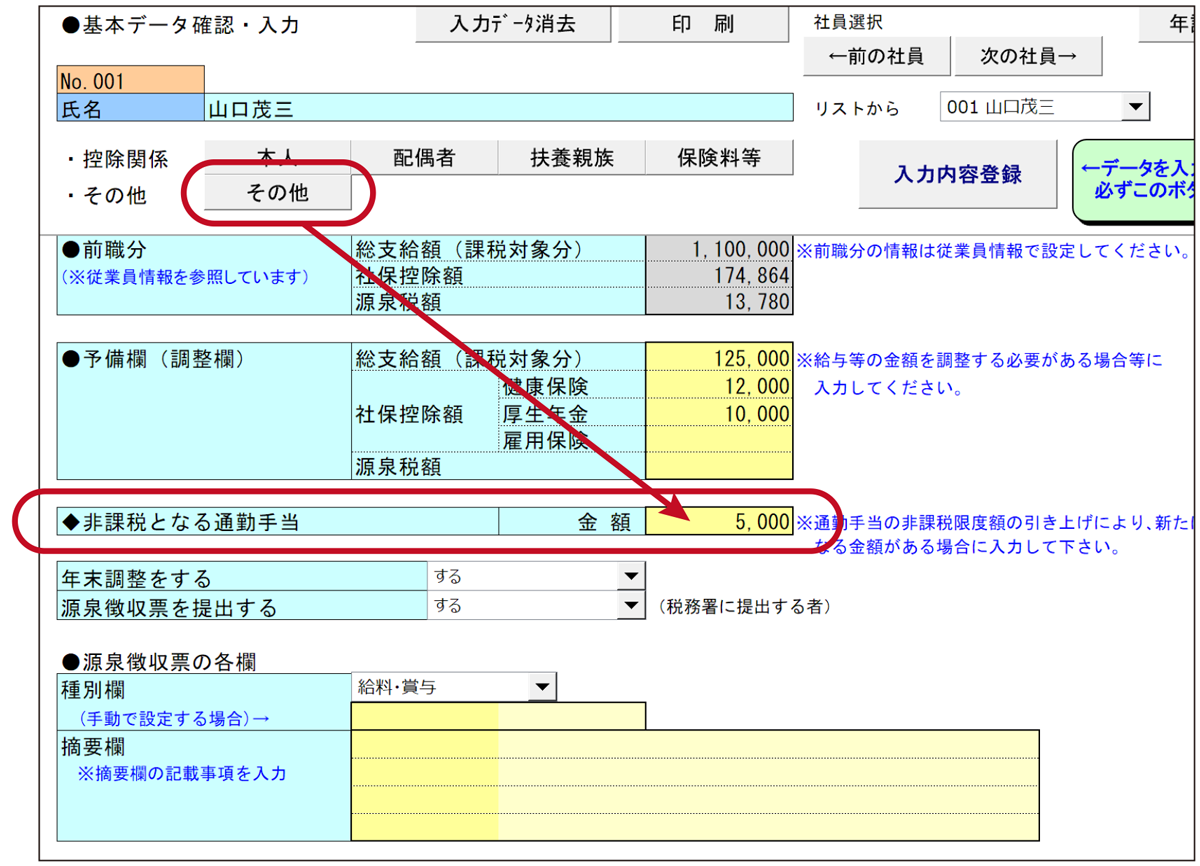Open the 種別欄 給料・賞与 dropdown
This screenshot has height=866, width=1200.
541,687
